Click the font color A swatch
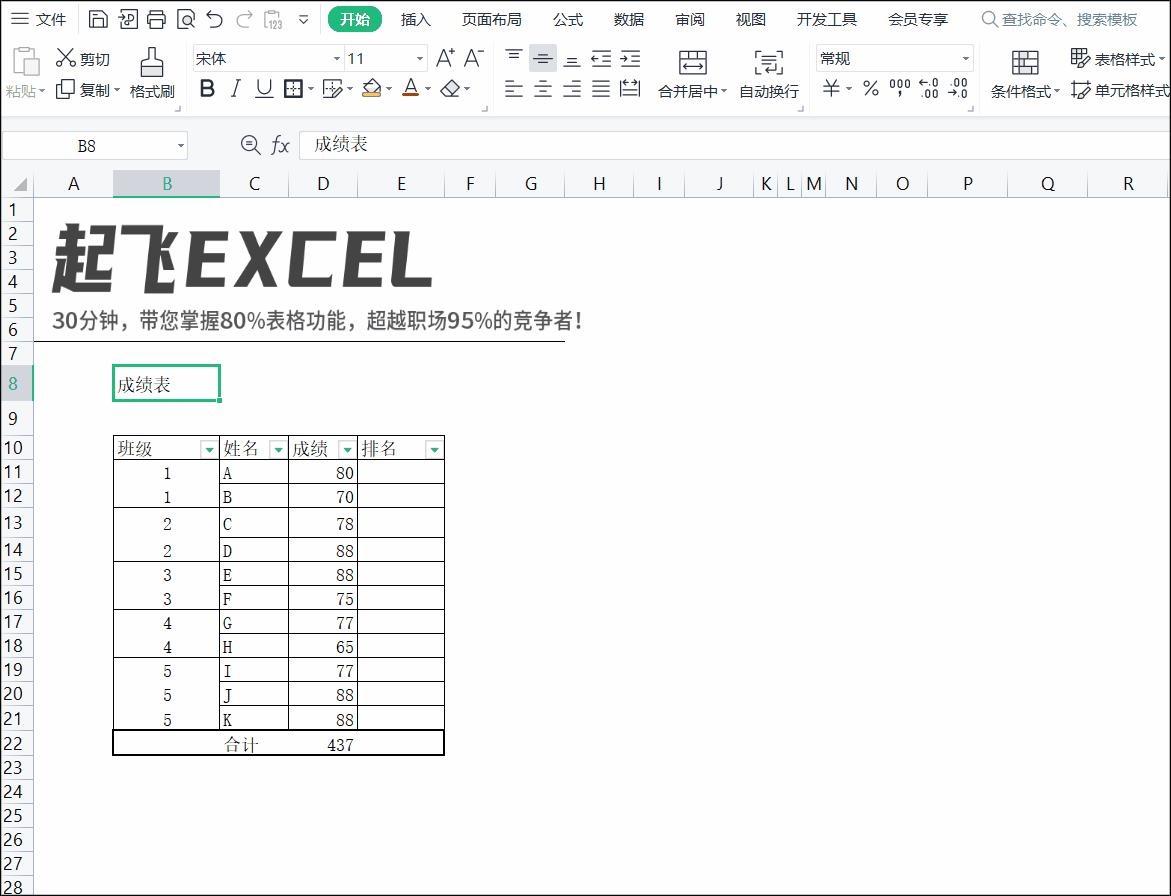 click(411, 89)
